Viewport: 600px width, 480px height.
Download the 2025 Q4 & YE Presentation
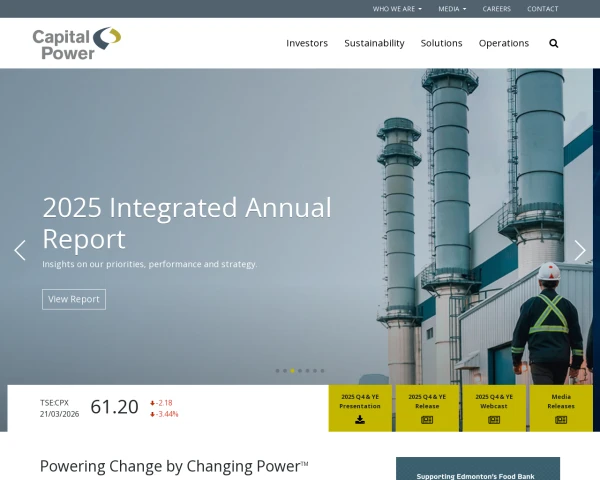[360, 408]
